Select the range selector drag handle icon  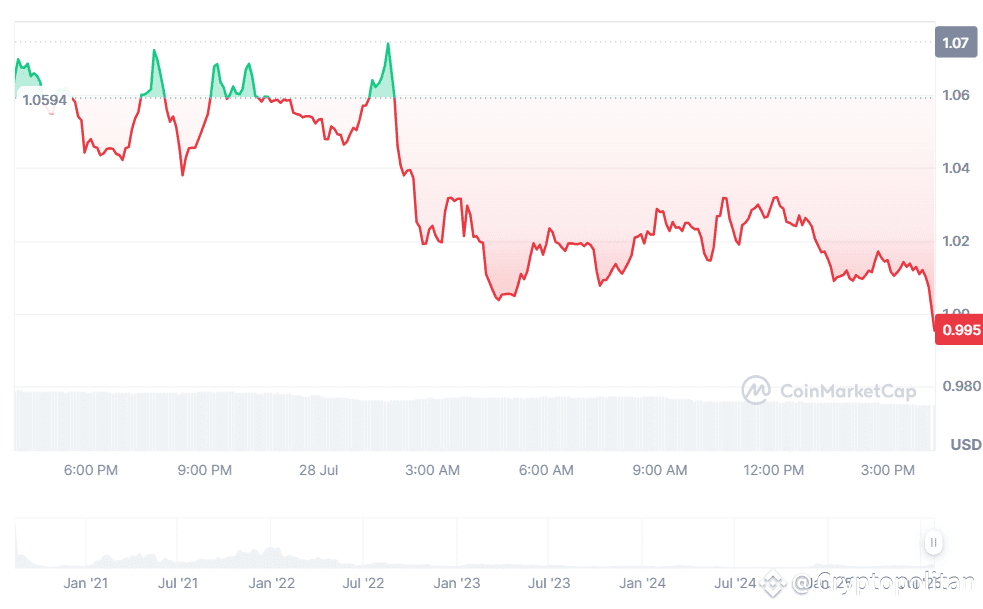(x=932, y=543)
